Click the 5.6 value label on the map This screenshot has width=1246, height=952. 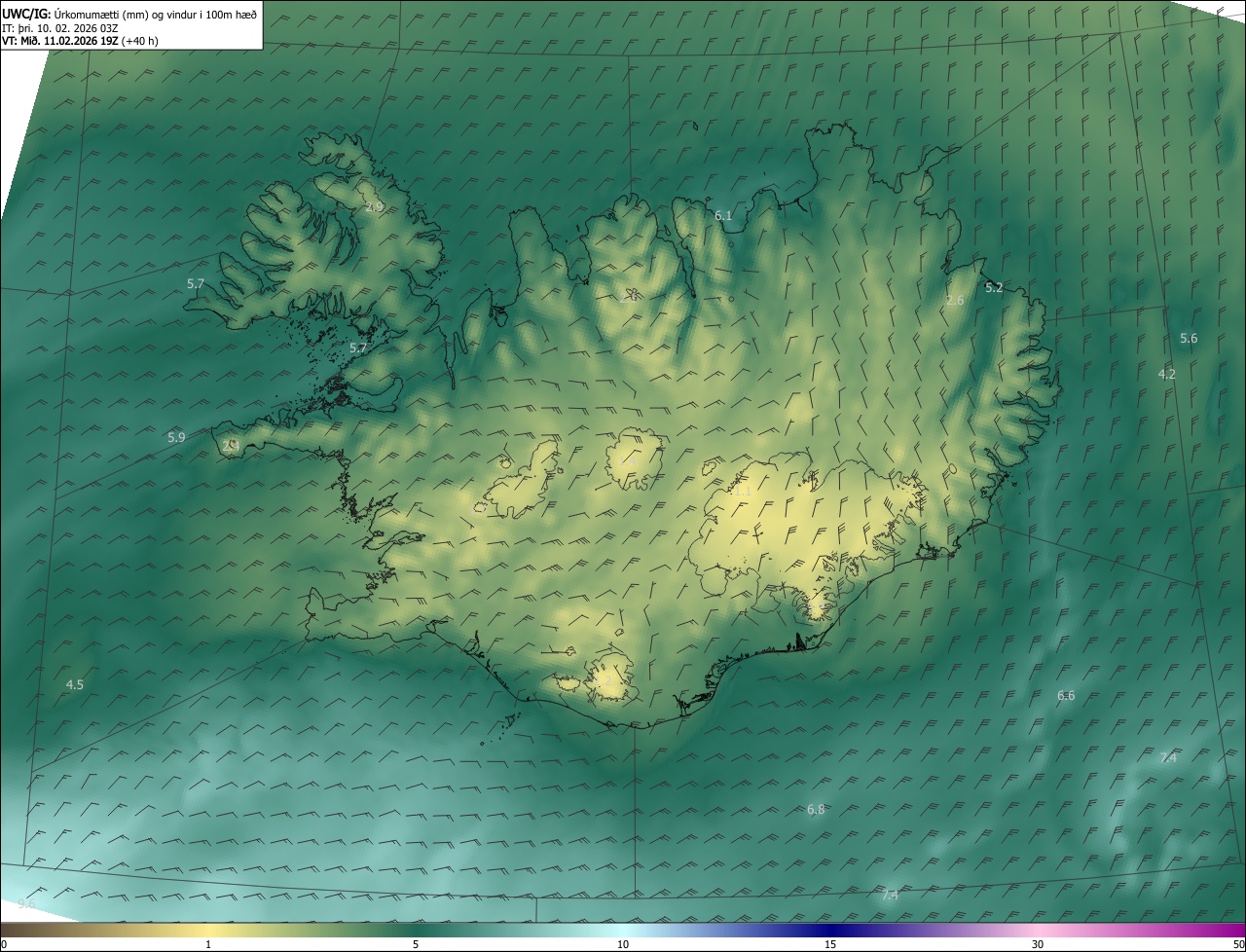(x=1189, y=338)
